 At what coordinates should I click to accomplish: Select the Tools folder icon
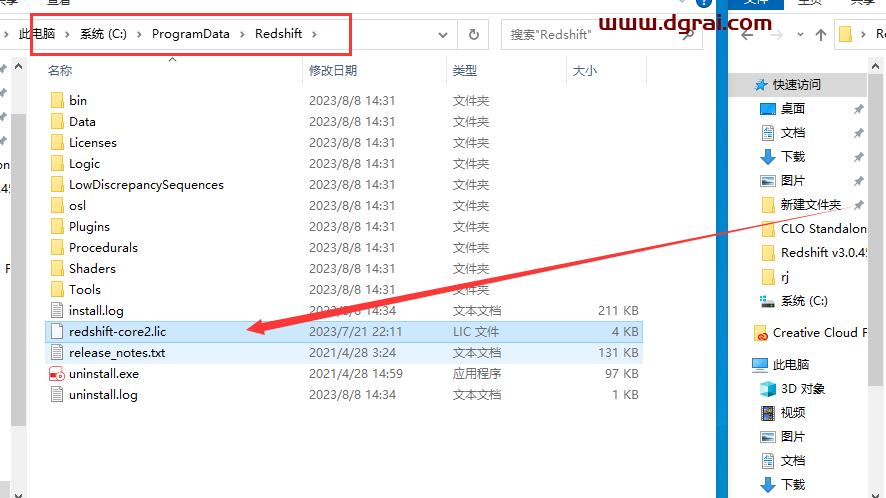click(x=57, y=289)
